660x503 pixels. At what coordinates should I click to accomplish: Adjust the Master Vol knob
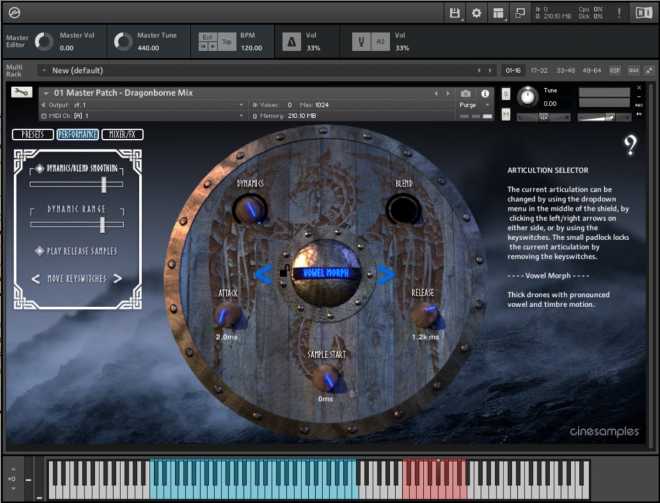coord(44,42)
